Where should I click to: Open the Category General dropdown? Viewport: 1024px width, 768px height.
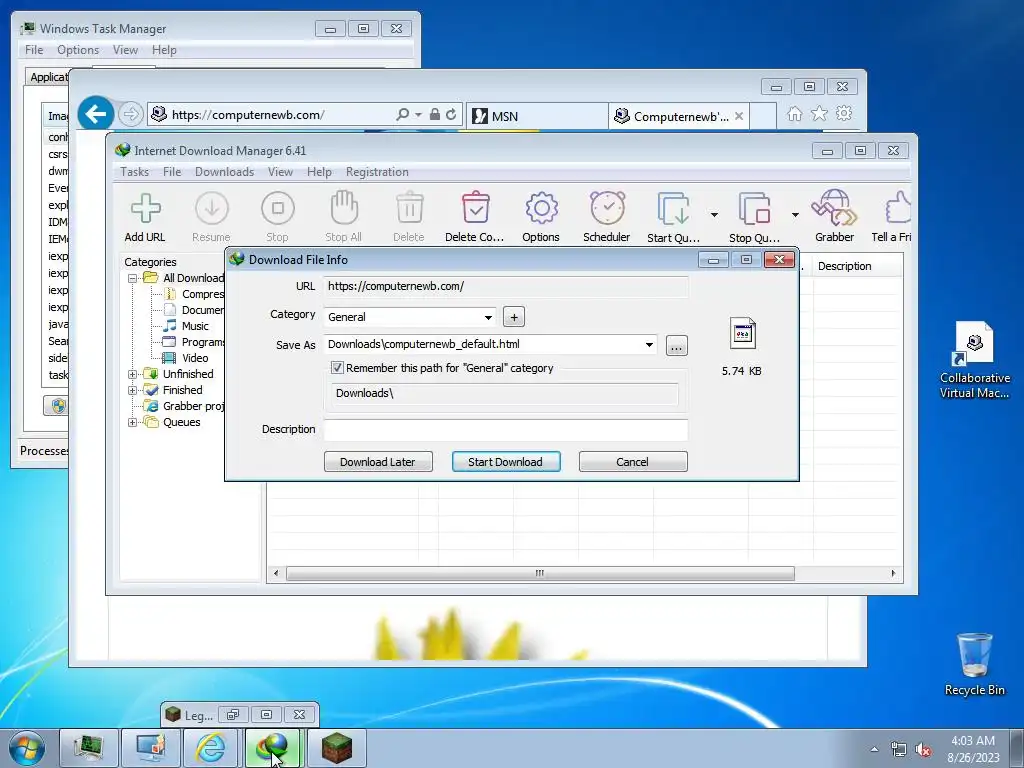point(488,317)
